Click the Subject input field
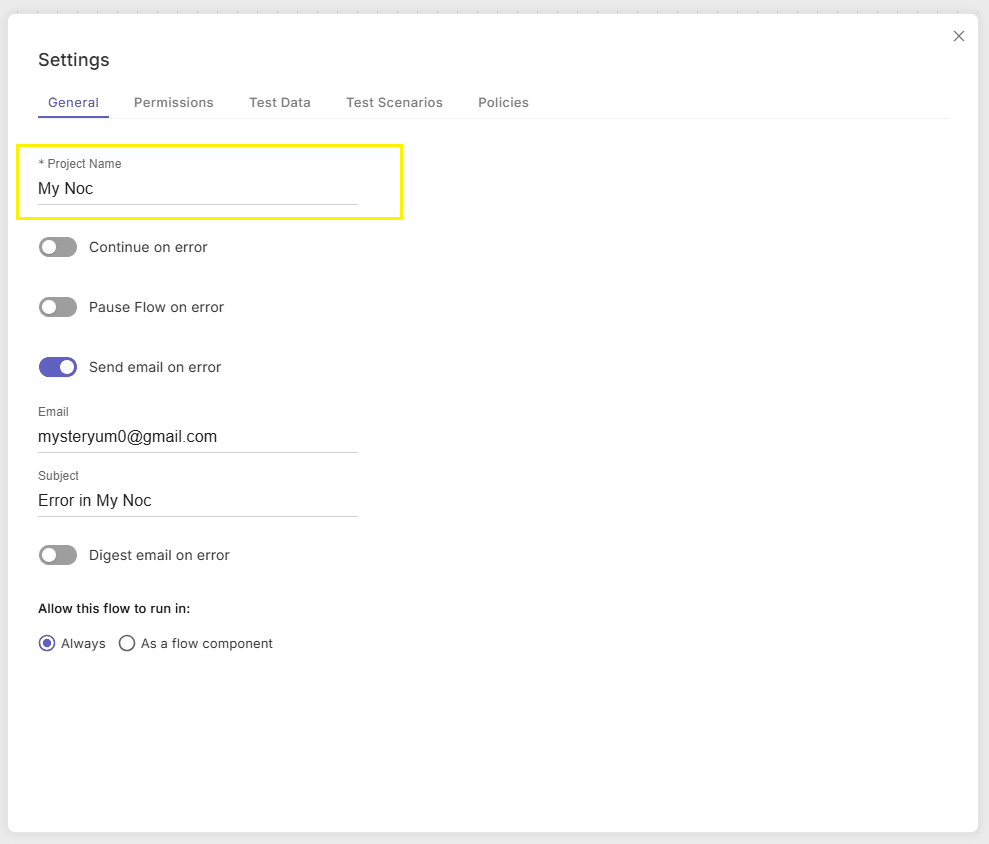Viewport: 989px width, 844px height. click(197, 500)
